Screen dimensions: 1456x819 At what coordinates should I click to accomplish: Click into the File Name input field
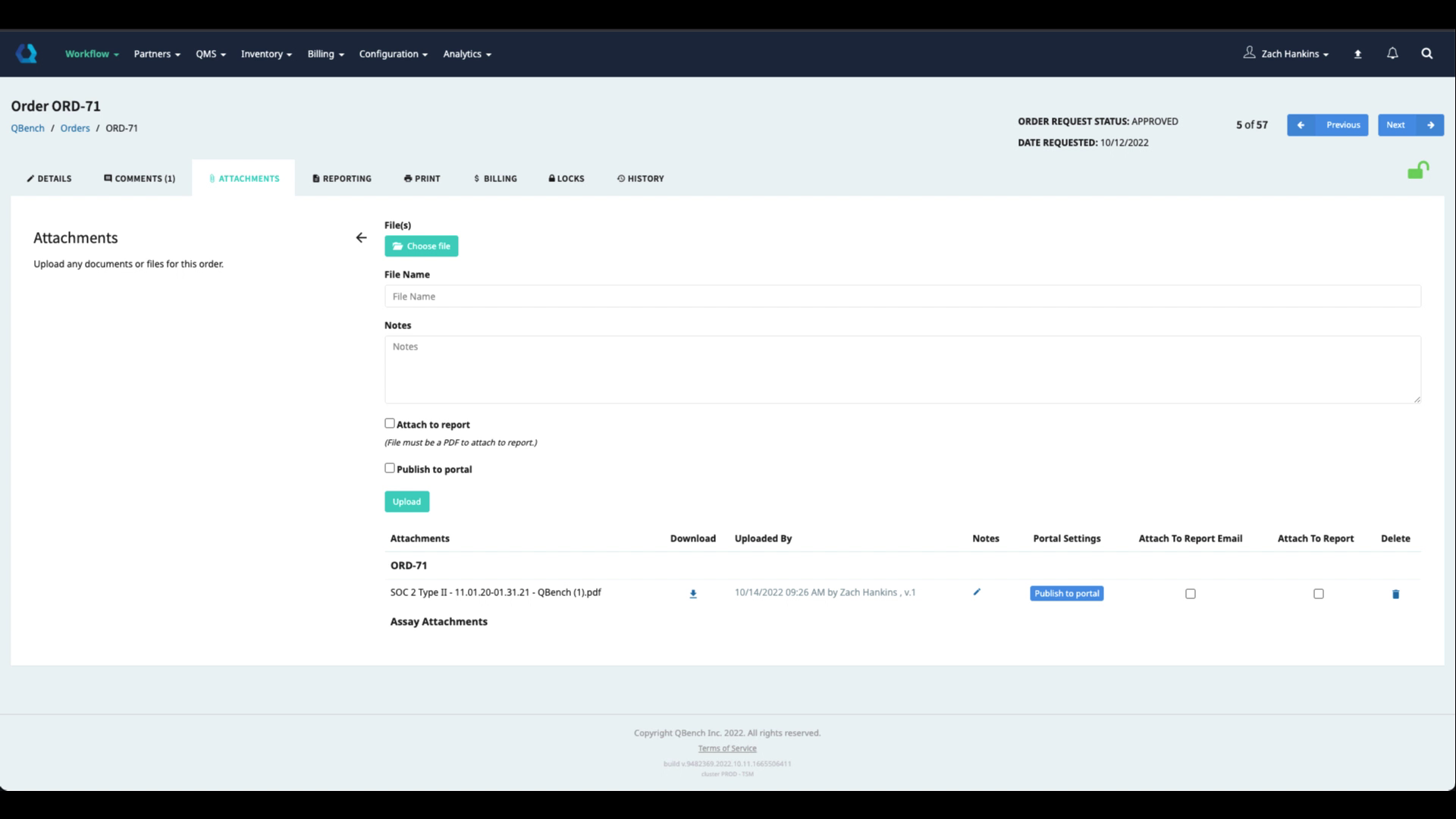902,297
